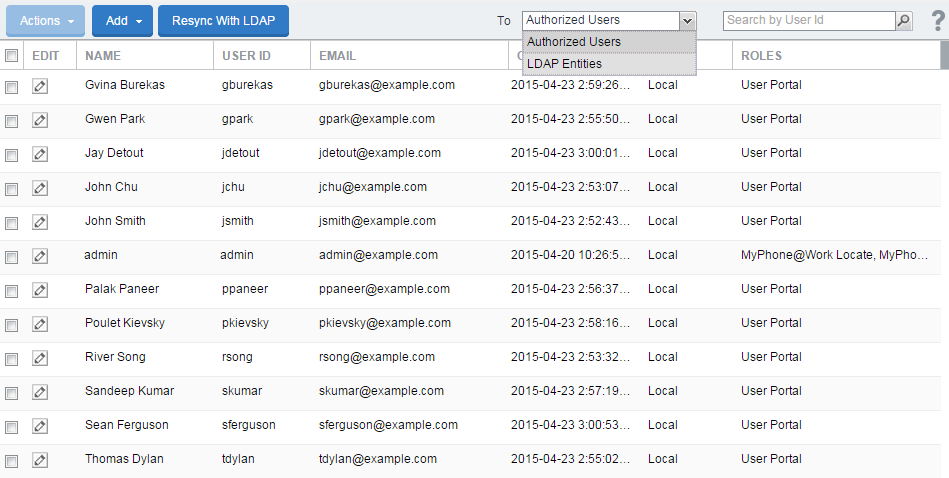This screenshot has width=949, height=478.
Task: Click Local value in River Song row
Action: tap(663, 357)
